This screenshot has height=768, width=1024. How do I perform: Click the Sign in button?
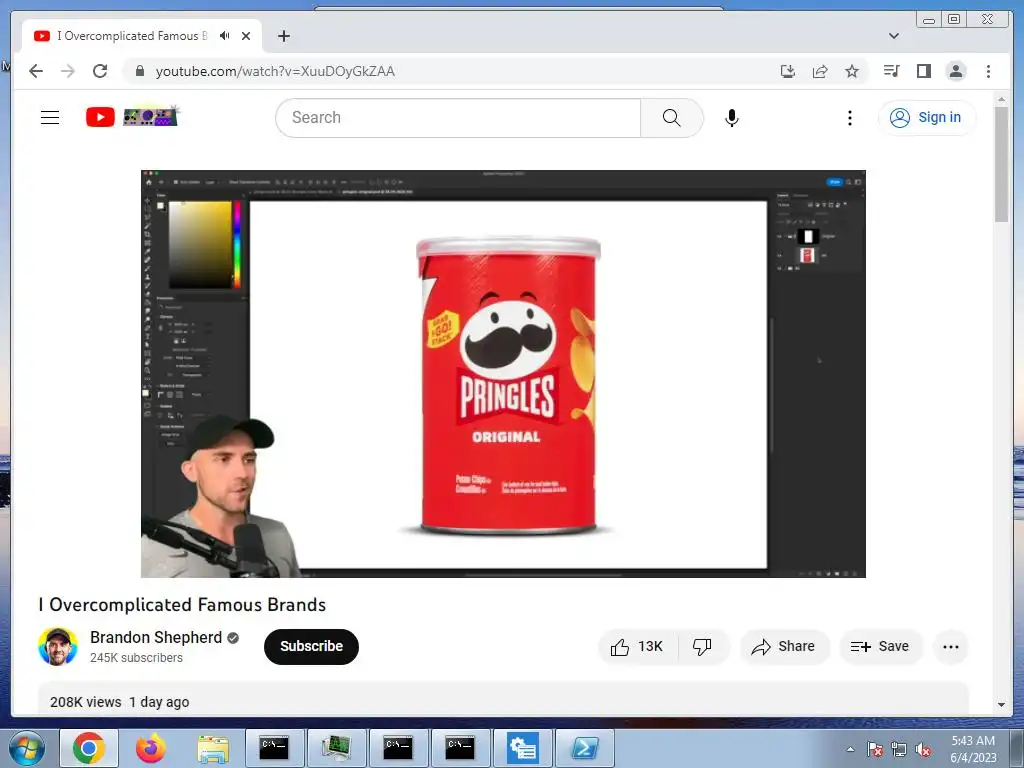[x=926, y=118]
